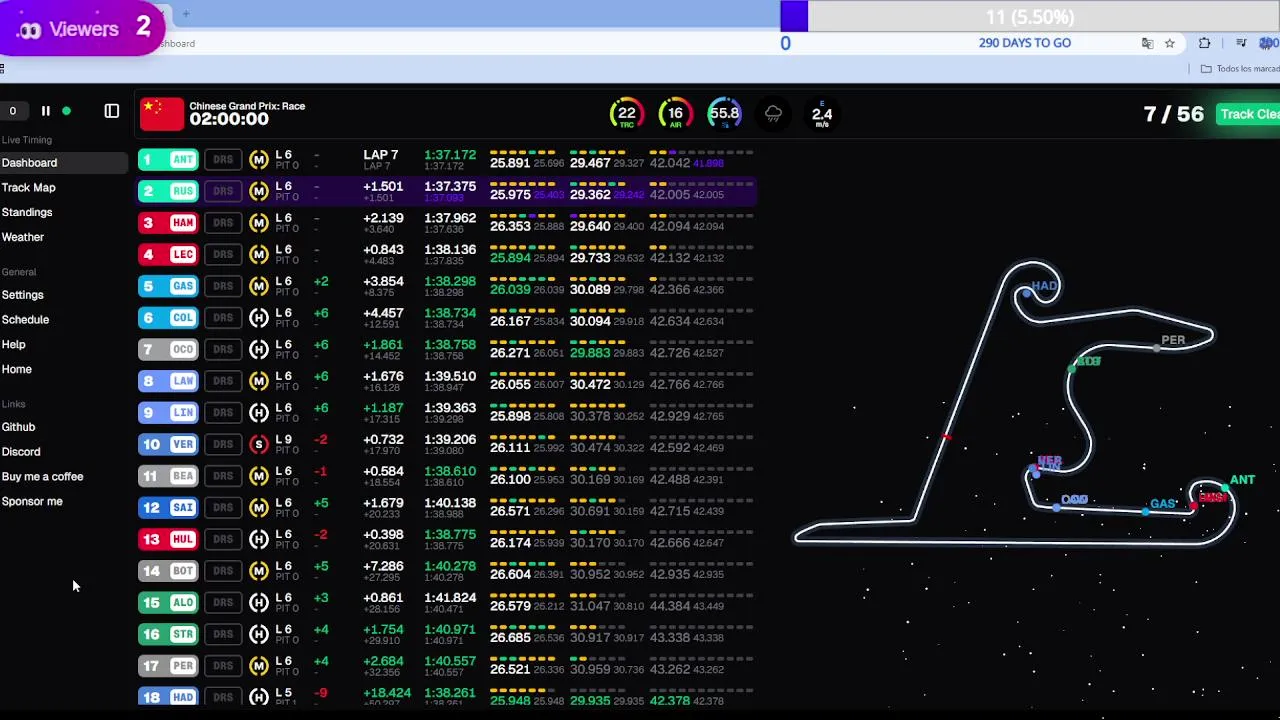The height and width of the screenshot is (720, 1280).
Task: Pause the live timing playback
Action: [45, 111]
